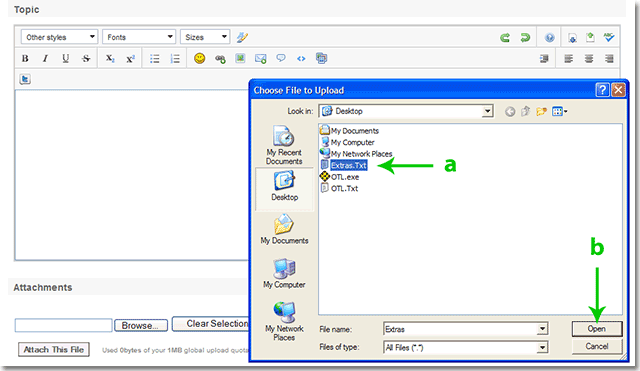Align text to the right
The width and height of the screenshot is (640, 371).
(609, 58)
